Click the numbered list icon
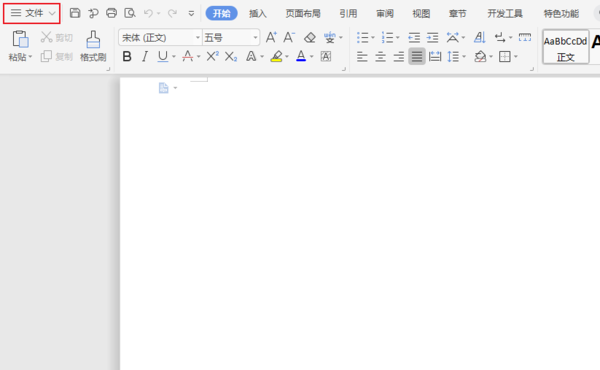 [x=387, y=37]
